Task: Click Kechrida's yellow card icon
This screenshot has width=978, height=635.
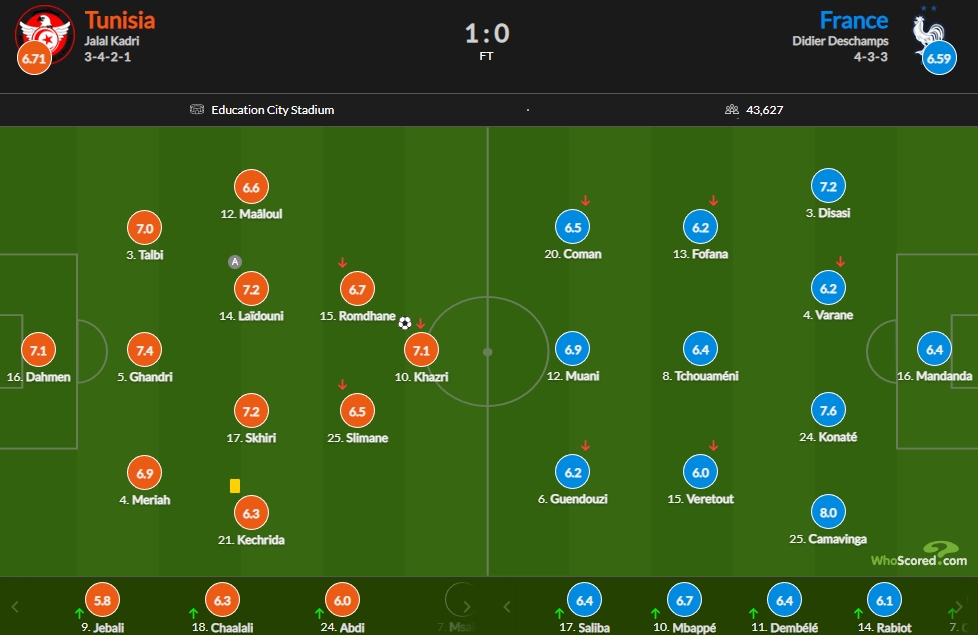Action: click(x=235, y=486)
